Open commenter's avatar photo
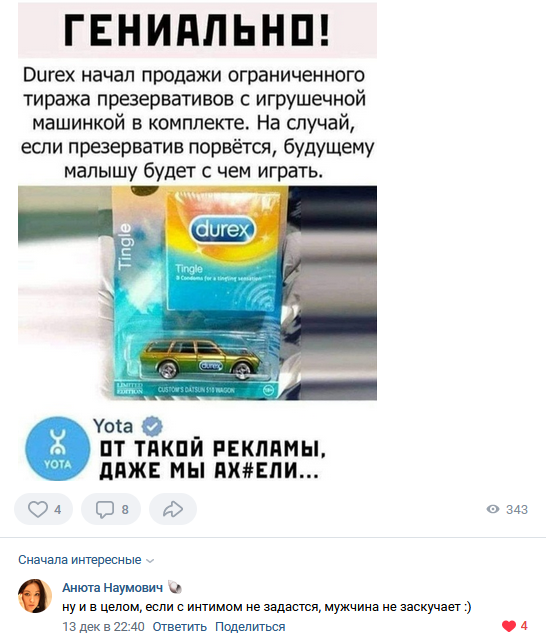 [x=35, y=596]
